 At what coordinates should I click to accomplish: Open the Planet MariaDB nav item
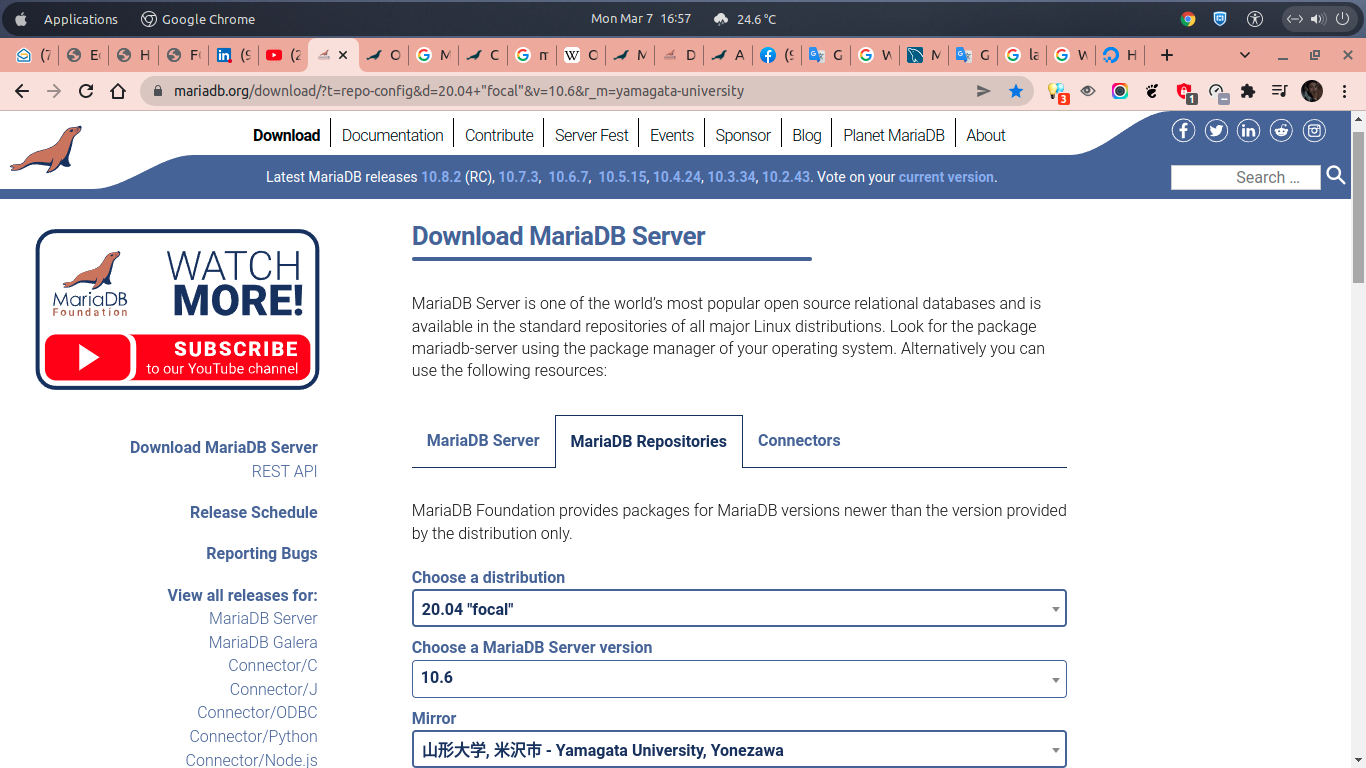pos(894,135)
